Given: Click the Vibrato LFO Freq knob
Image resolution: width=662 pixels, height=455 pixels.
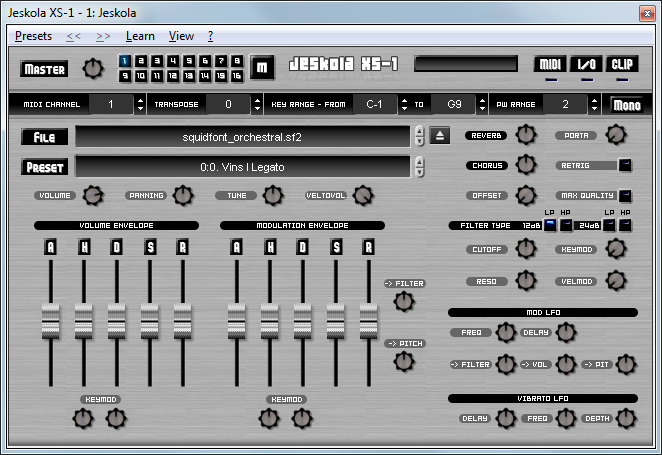Looking at the screenshot, I should 566,418.
